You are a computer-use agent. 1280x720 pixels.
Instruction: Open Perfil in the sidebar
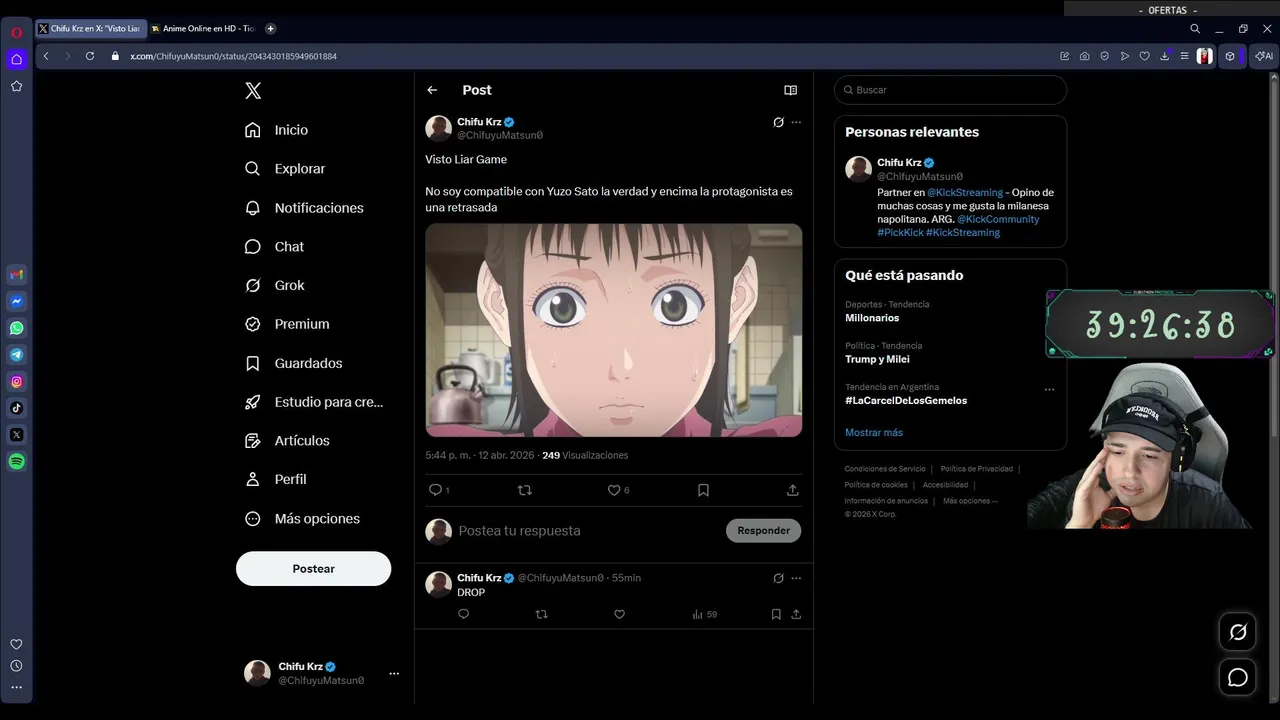coord(276,479)
